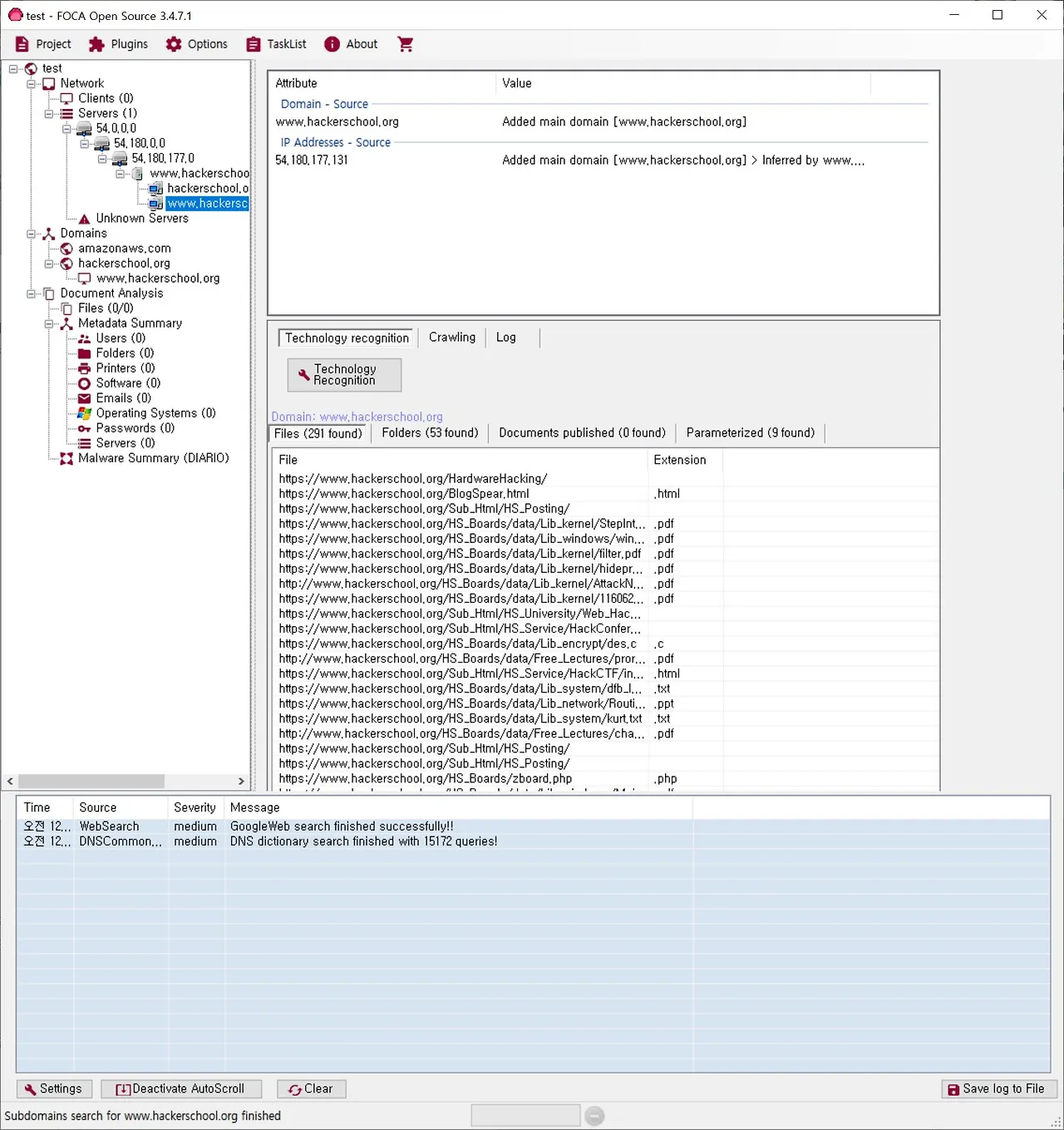
Task: Click the Printers icon
Action: pos(84,368)
